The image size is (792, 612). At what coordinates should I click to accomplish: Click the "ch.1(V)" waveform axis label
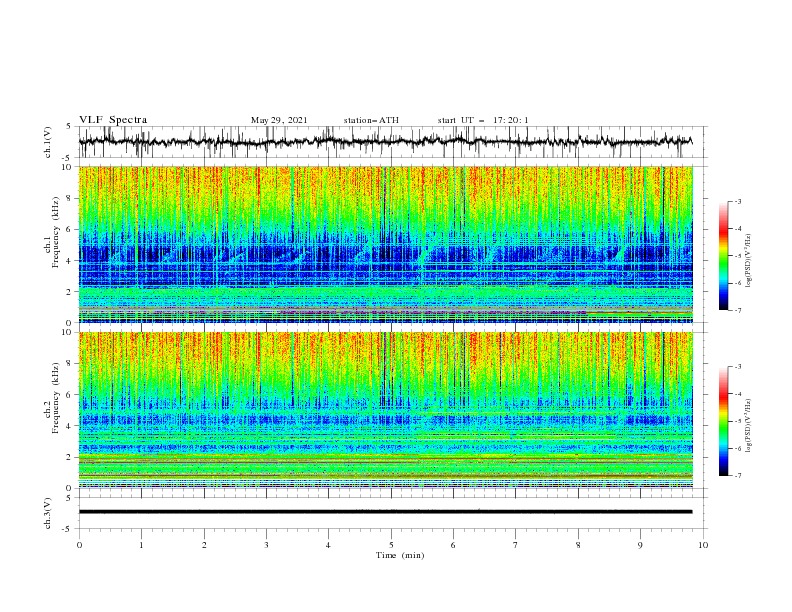[48, 142]
